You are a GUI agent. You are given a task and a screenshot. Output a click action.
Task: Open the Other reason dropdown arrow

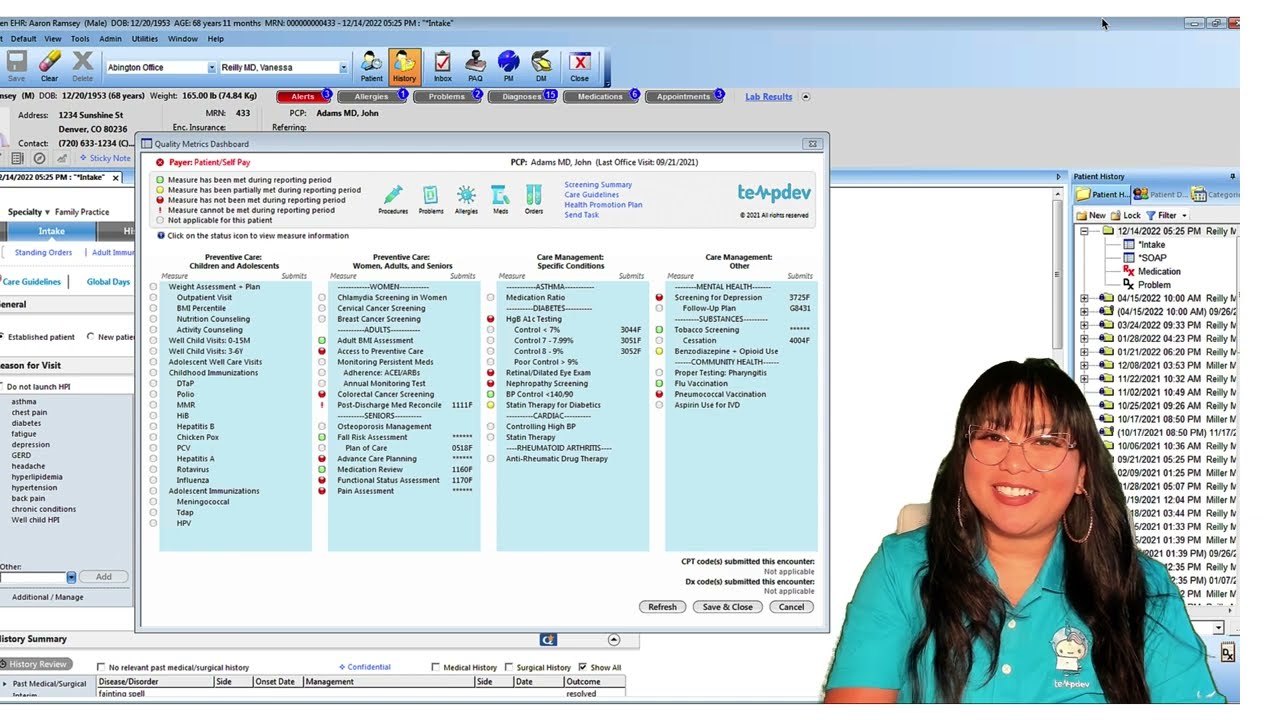coord(71,577)
